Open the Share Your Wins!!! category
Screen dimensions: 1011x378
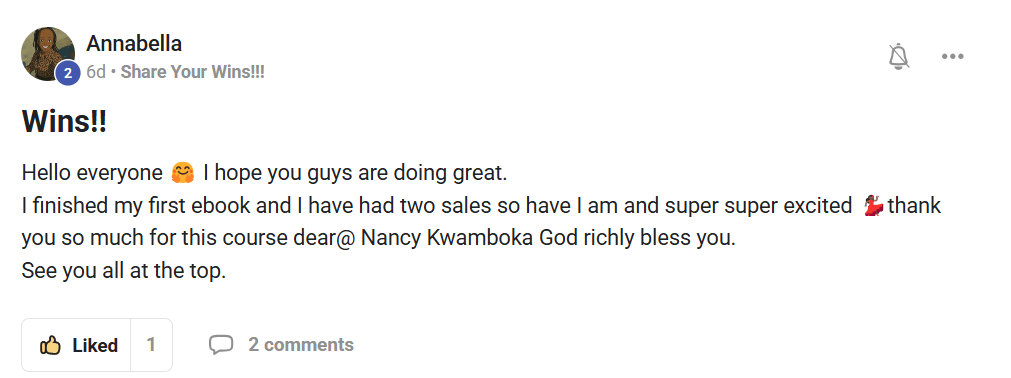[193, 72]
